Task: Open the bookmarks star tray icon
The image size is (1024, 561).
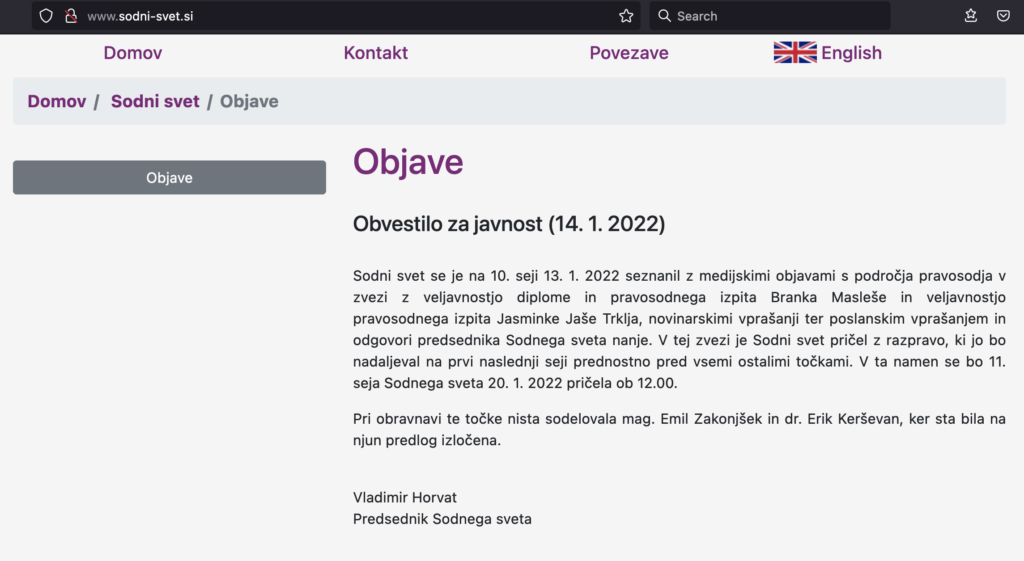Action: click(x=970, y=16)
